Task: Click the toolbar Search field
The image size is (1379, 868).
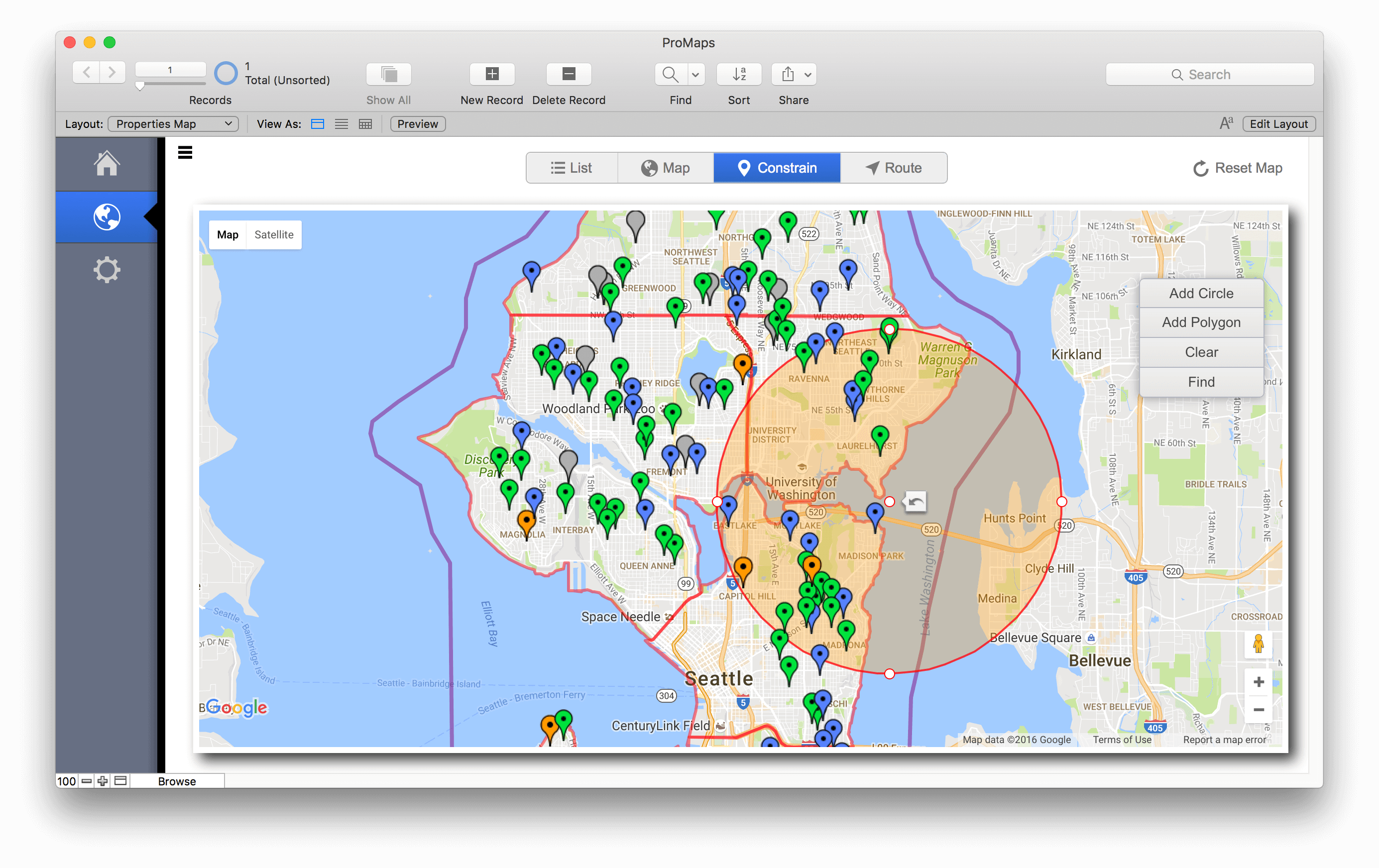Action: 1210,75
